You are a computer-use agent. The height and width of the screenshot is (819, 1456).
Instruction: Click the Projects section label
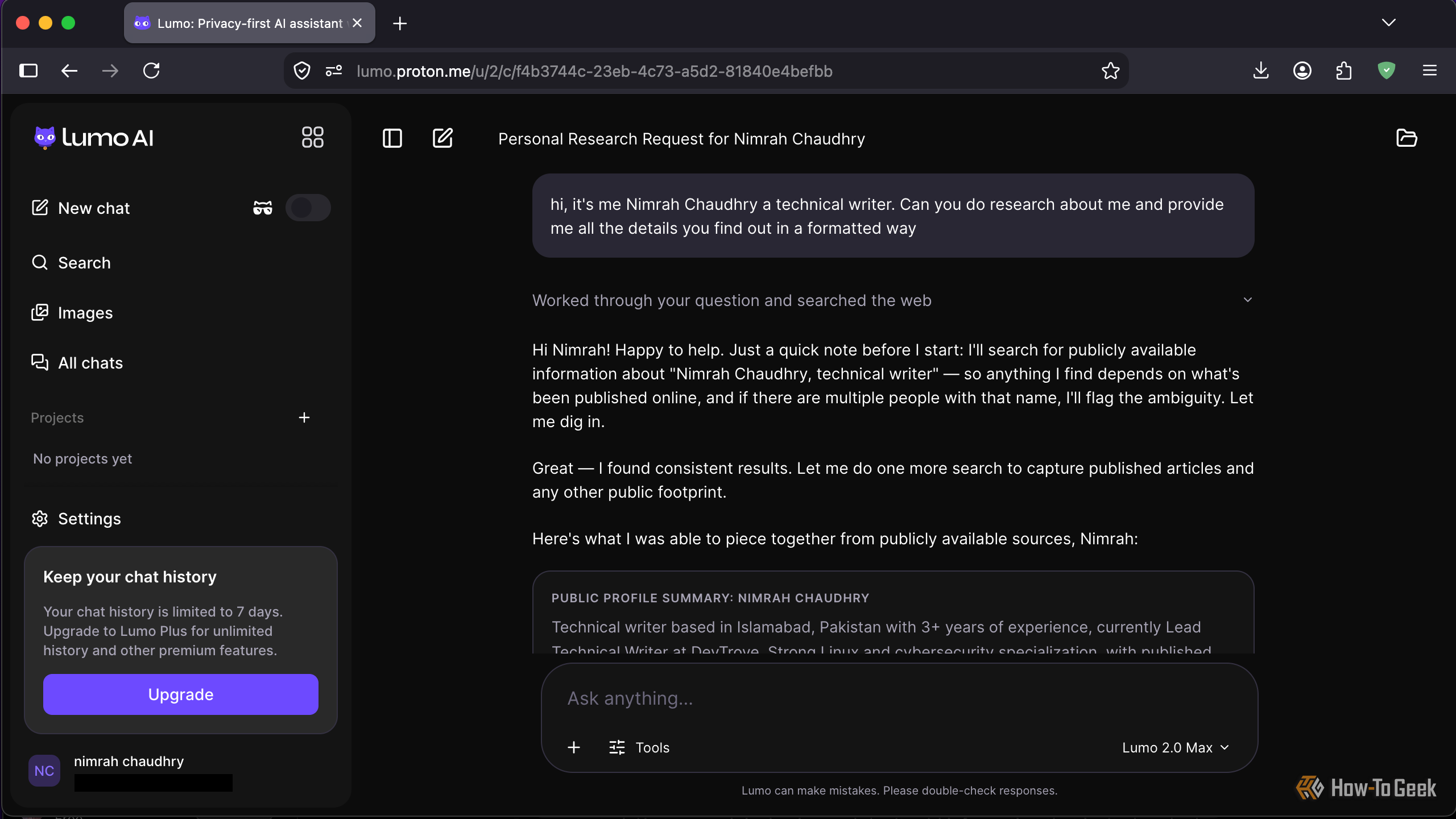[x=57, y=418]
